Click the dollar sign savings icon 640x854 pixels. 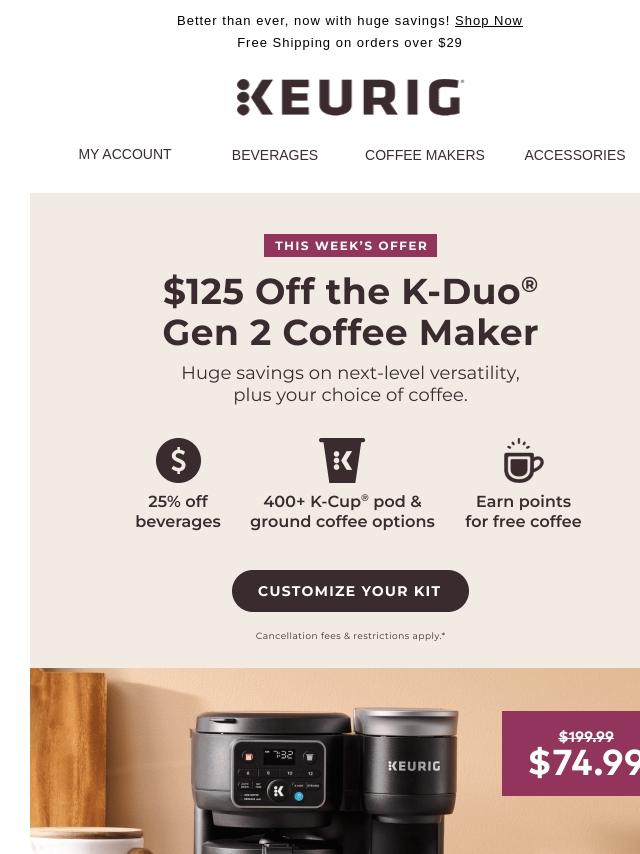pyautogui.click(x=178, y=460)
